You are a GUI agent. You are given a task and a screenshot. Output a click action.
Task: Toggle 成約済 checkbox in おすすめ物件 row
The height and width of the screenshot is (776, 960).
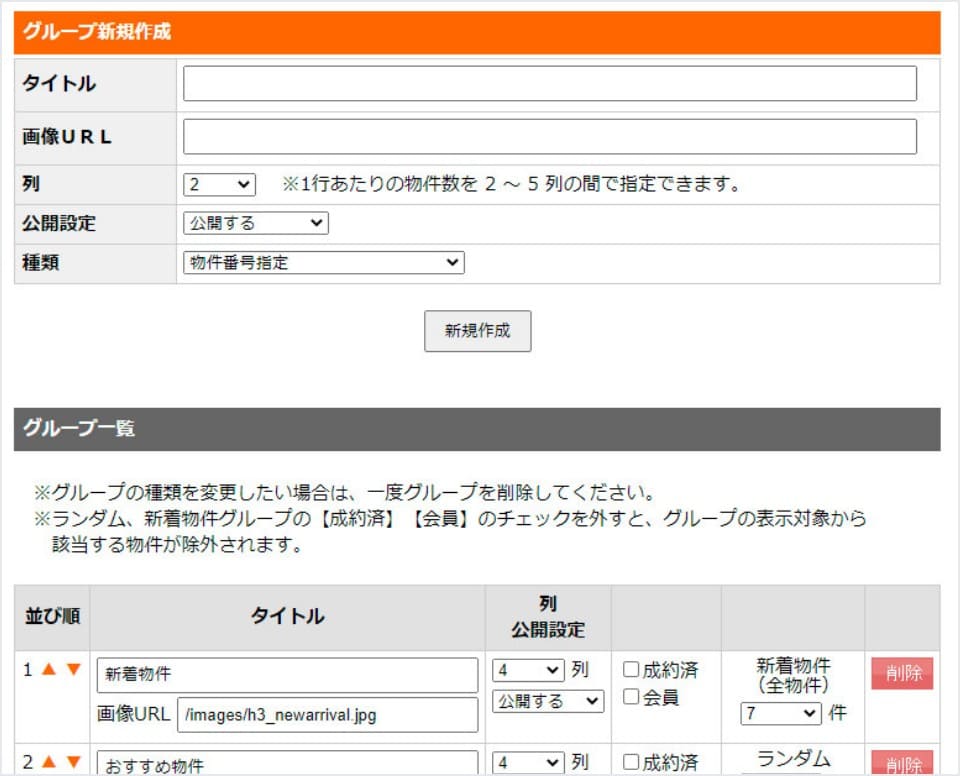[631, 763]
